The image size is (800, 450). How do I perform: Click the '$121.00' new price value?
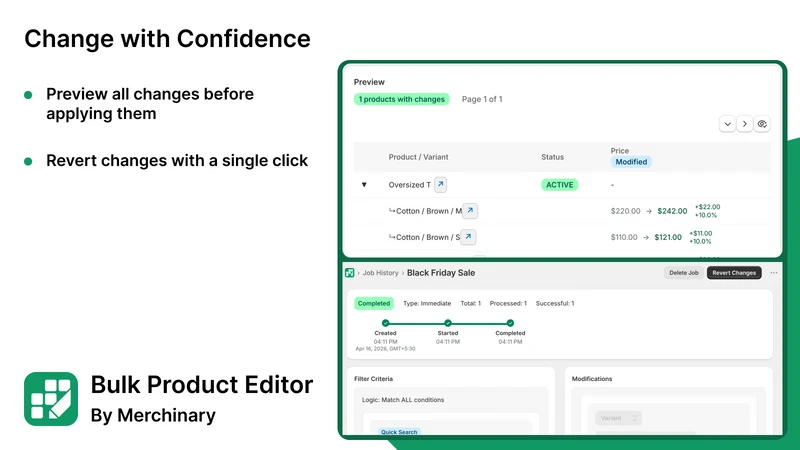(668, 237)
